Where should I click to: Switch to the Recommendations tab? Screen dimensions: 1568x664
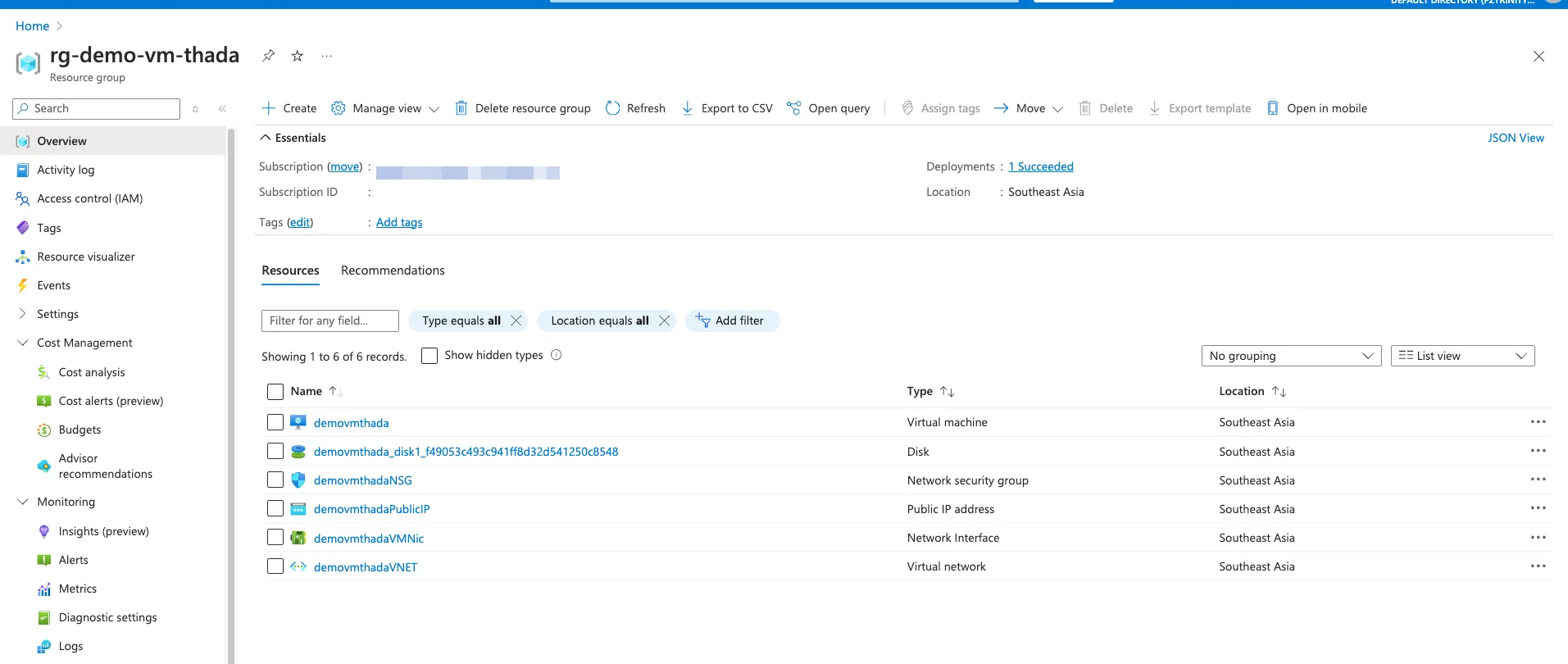(393, 271)
